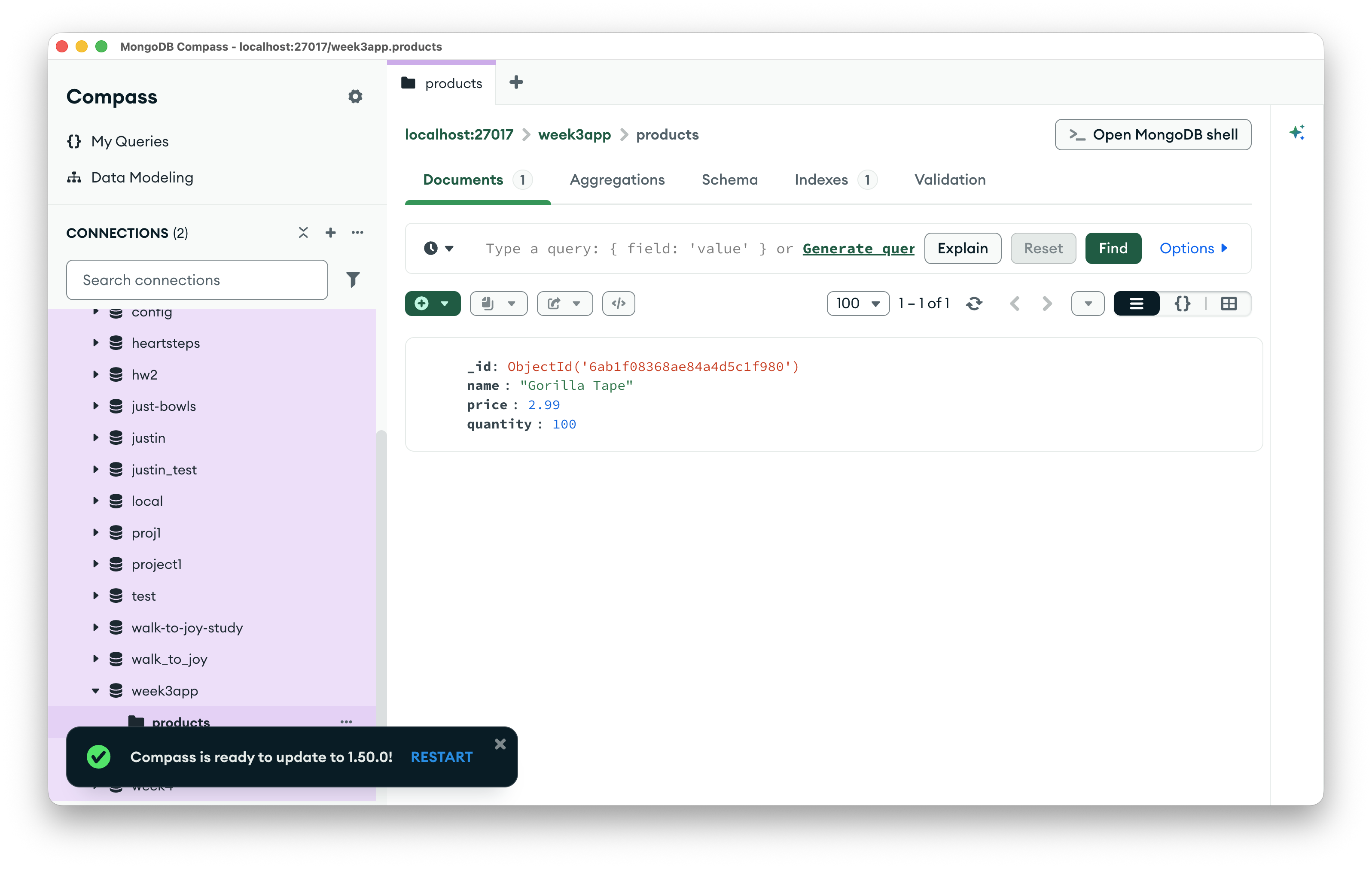Screen dimensions: 1372x869
Task: Click Generate query link
Action: [858, 249]
